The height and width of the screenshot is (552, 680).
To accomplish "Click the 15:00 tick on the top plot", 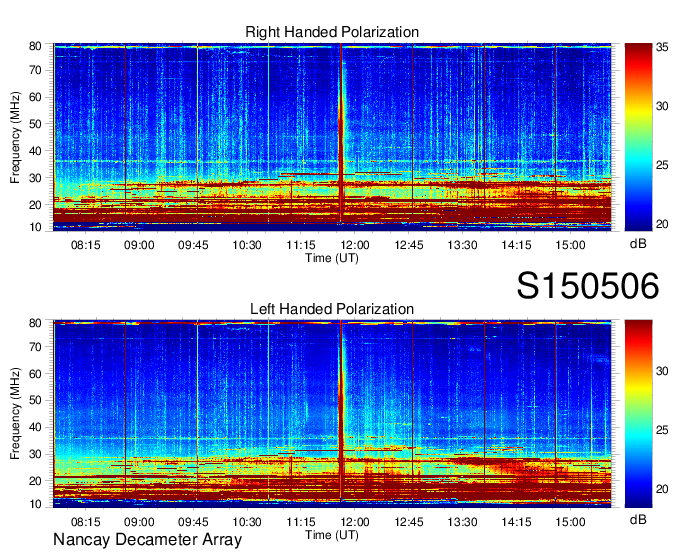I will click(570, 245).
